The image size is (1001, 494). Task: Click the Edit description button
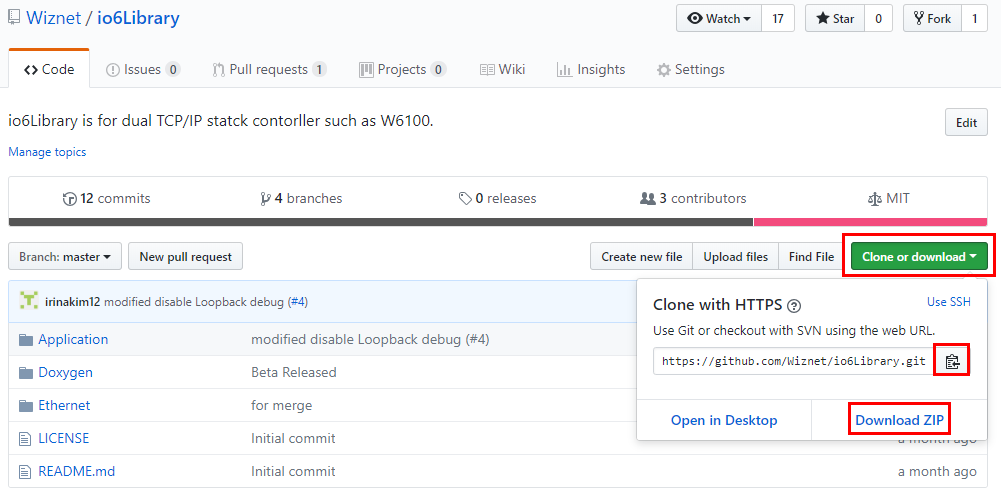(x=966, y=123)
